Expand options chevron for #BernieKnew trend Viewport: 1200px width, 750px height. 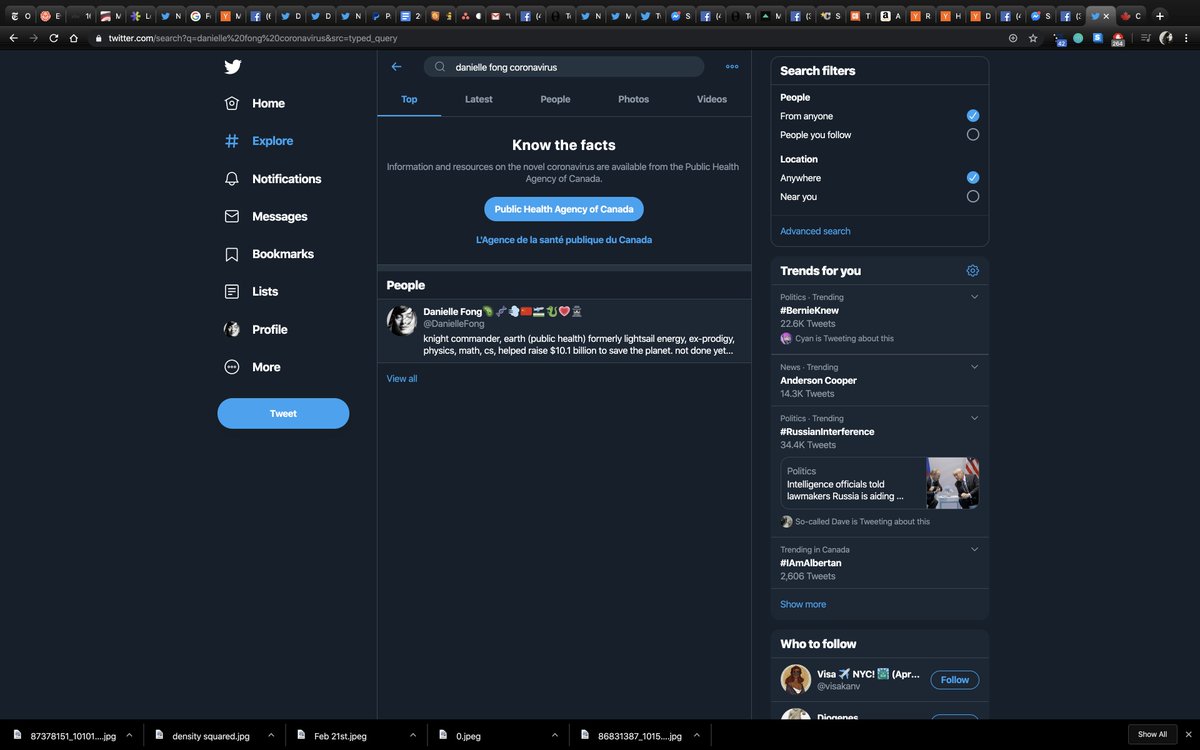[x=974, y=297]
